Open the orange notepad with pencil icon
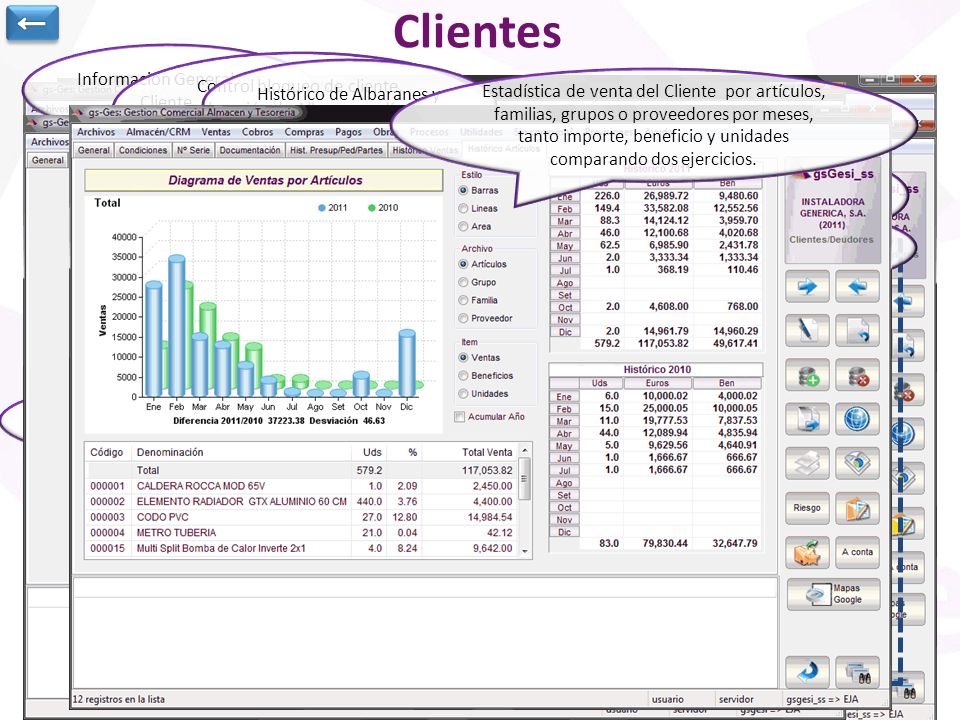 (857, 508)
